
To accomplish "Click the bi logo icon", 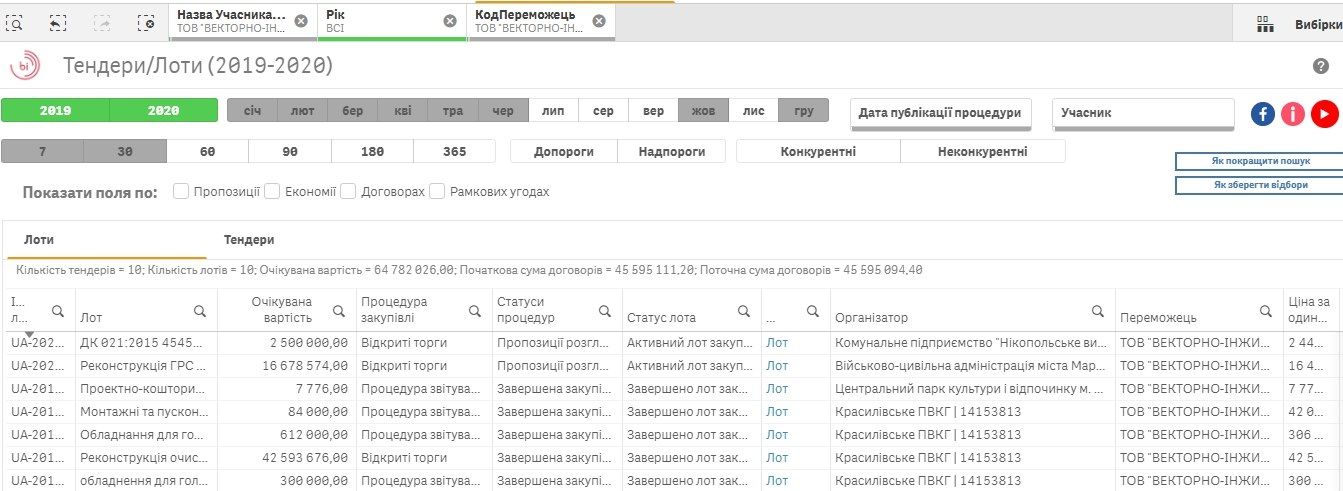I will tap(25, 66).
